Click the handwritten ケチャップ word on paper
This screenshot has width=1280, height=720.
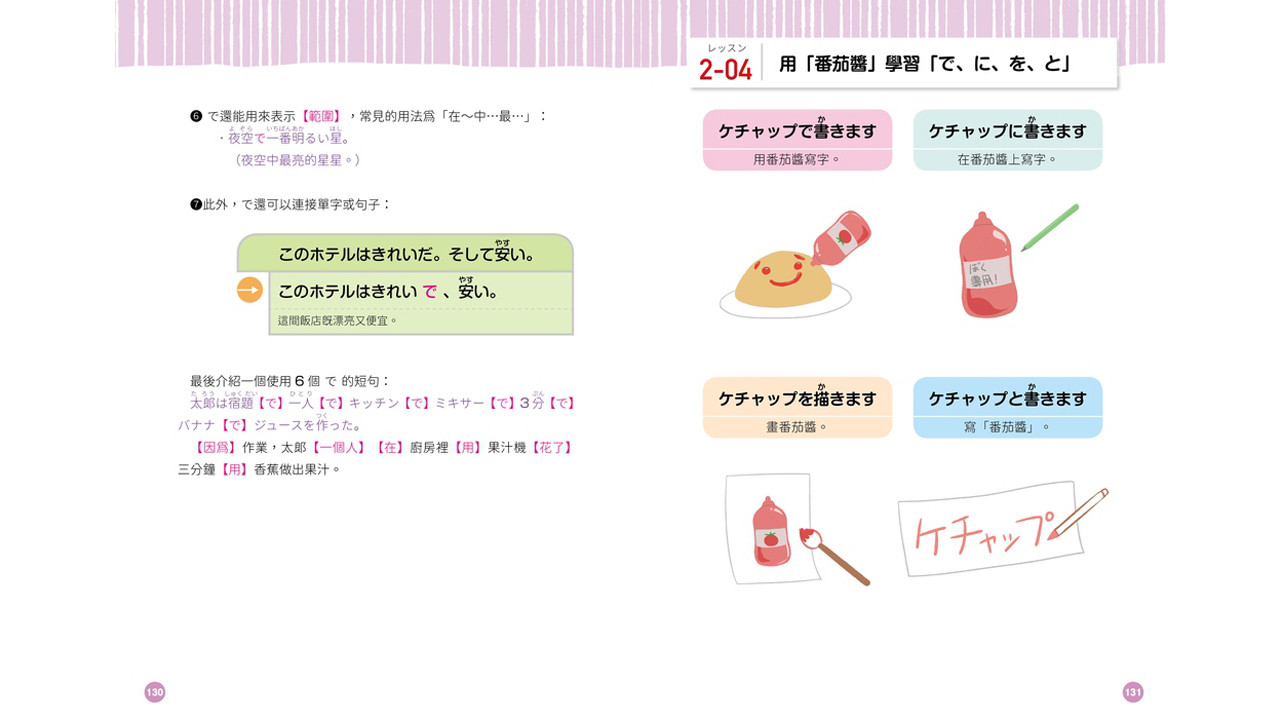click(x=985, y=533)
